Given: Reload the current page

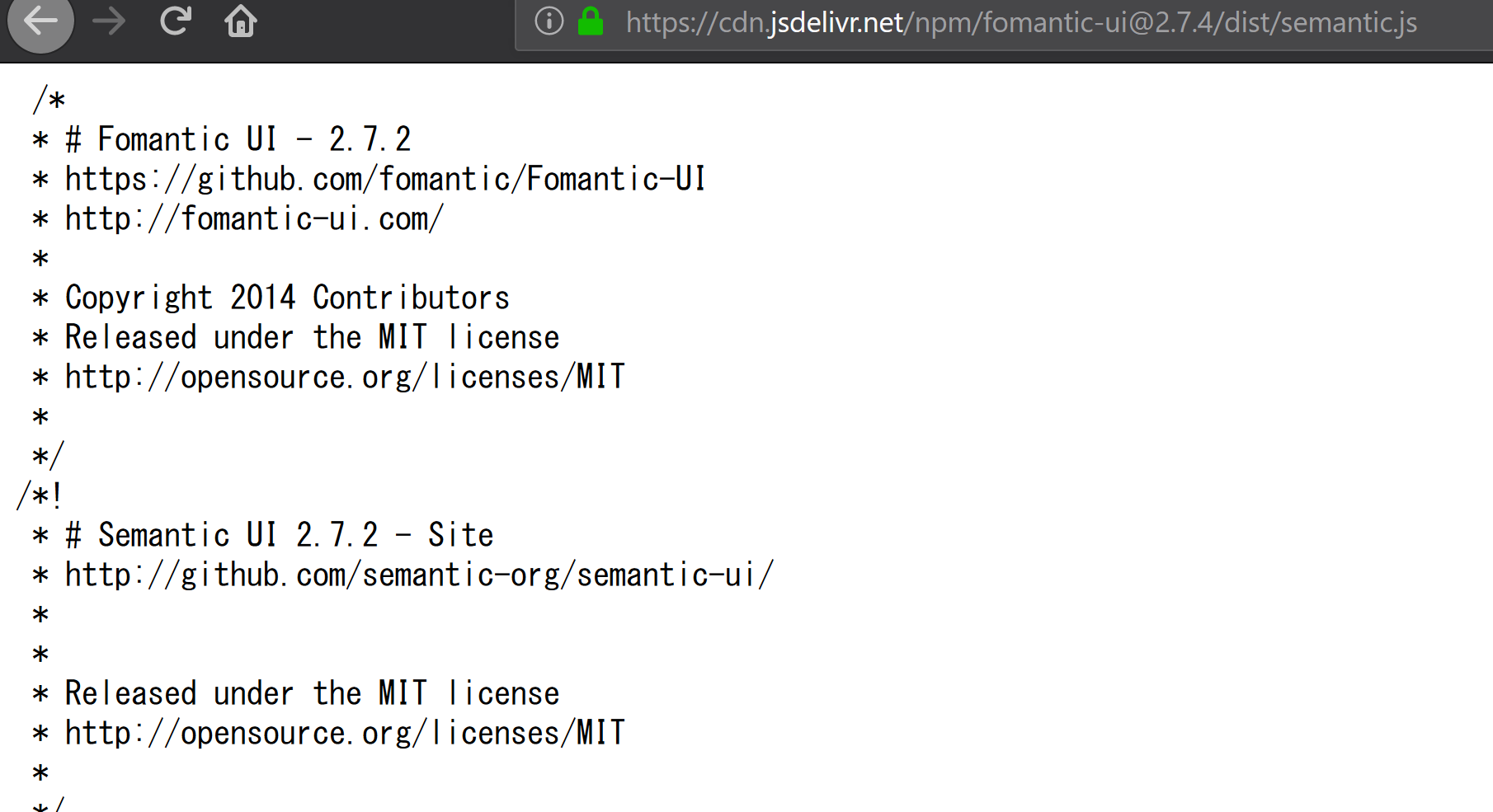Looking at the screenshot, I should 175,22.
